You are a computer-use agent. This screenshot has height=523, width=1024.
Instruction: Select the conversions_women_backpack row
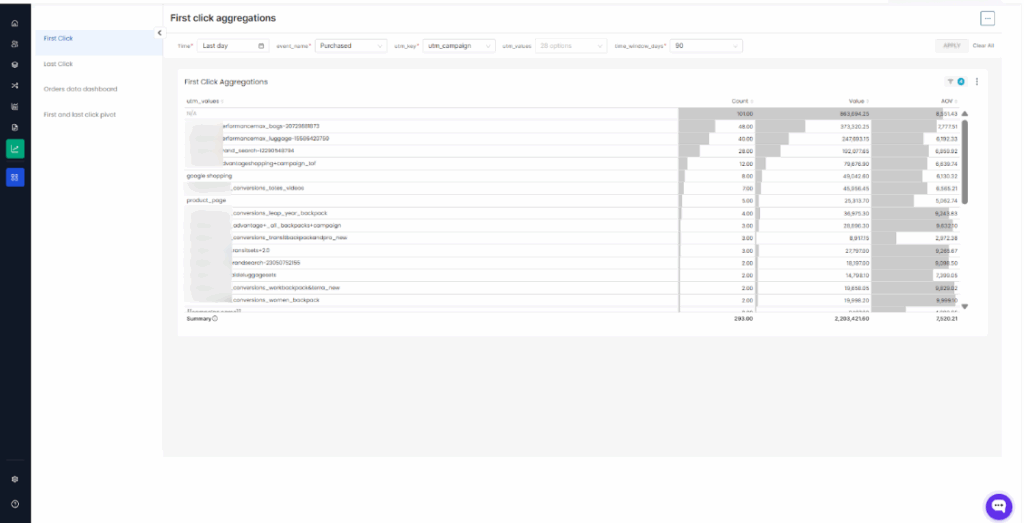[x=572, y=300]
